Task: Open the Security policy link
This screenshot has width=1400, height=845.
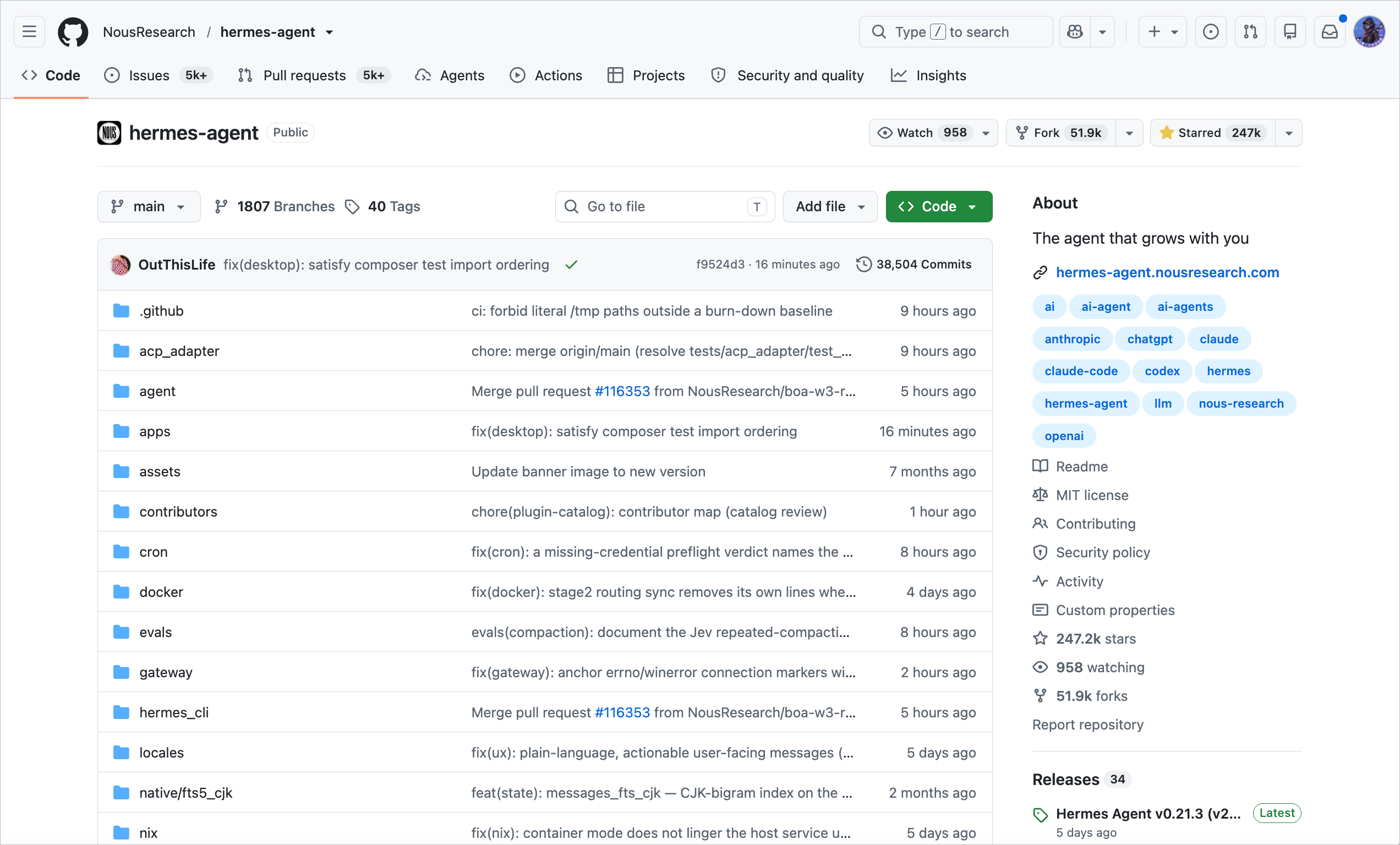Action: 1103,552
